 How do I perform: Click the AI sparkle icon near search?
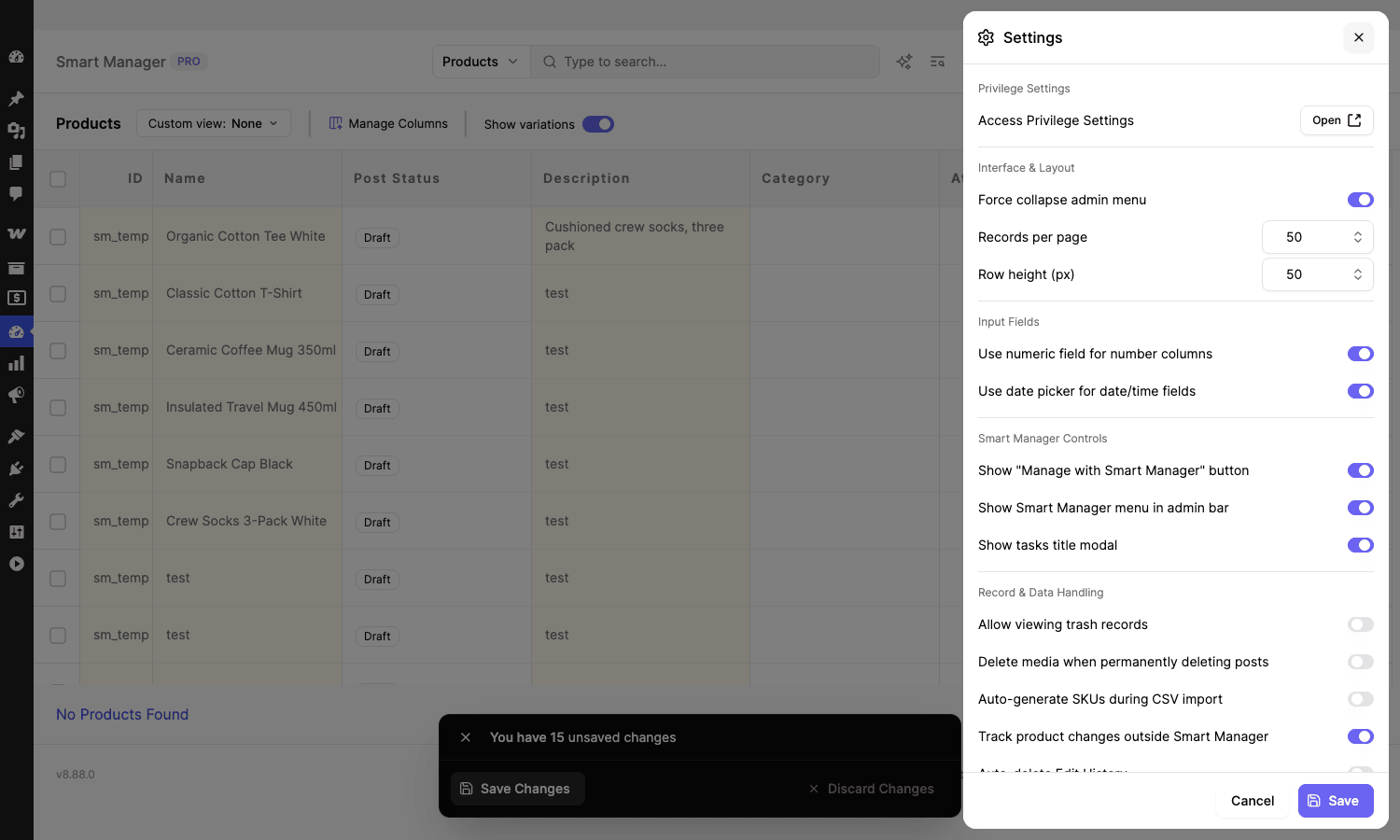coord(904,62)
